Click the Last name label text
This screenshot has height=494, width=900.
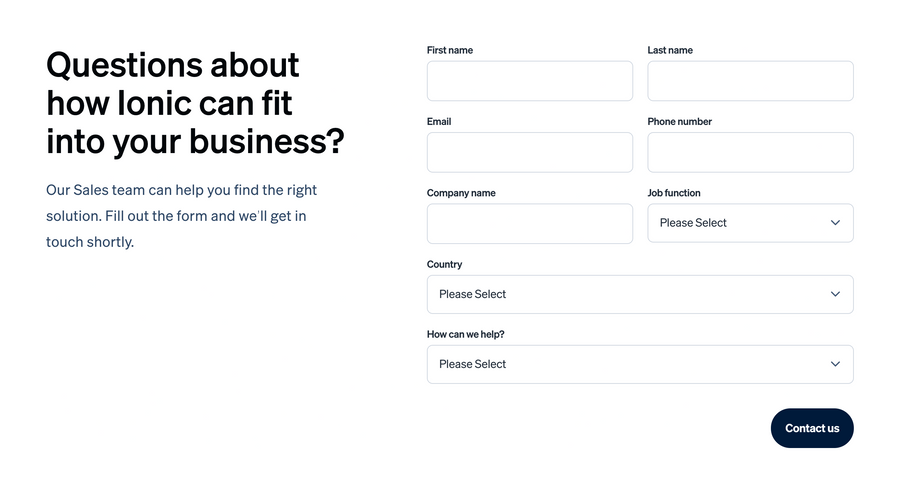670,50
